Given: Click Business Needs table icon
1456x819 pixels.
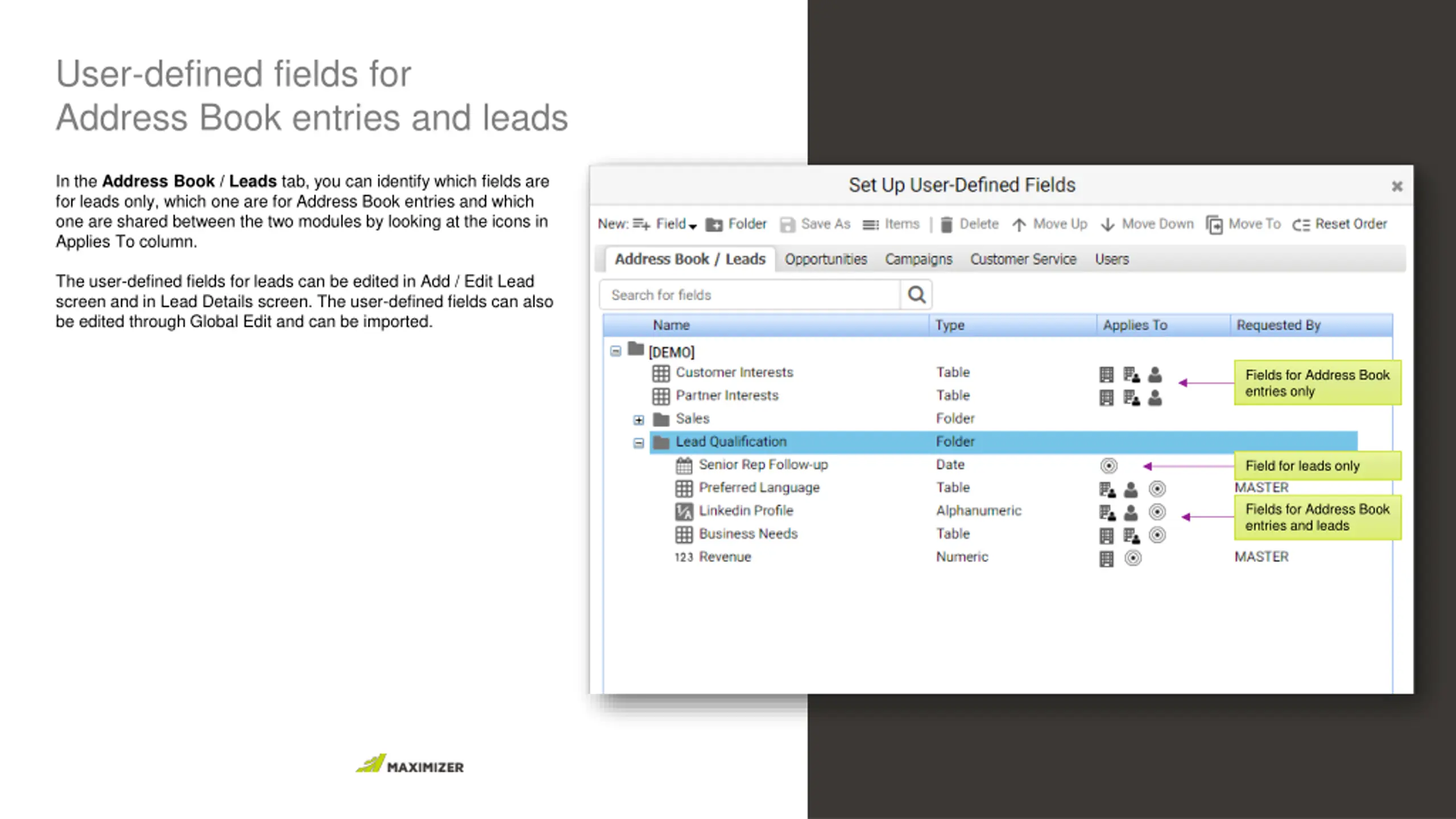Looking at the screenshot, I should click(684, 535).
